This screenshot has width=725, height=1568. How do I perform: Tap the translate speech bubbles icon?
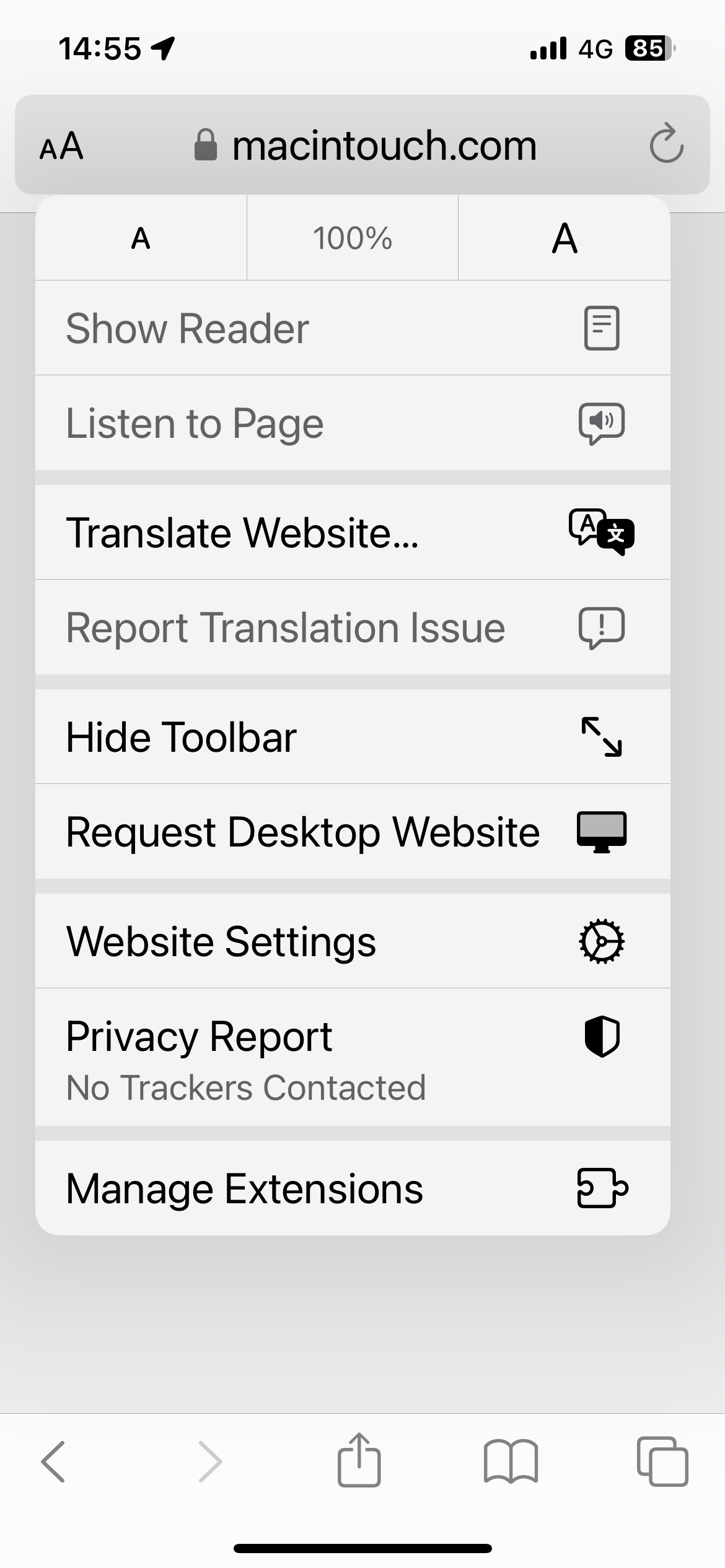tap(602, 532)
